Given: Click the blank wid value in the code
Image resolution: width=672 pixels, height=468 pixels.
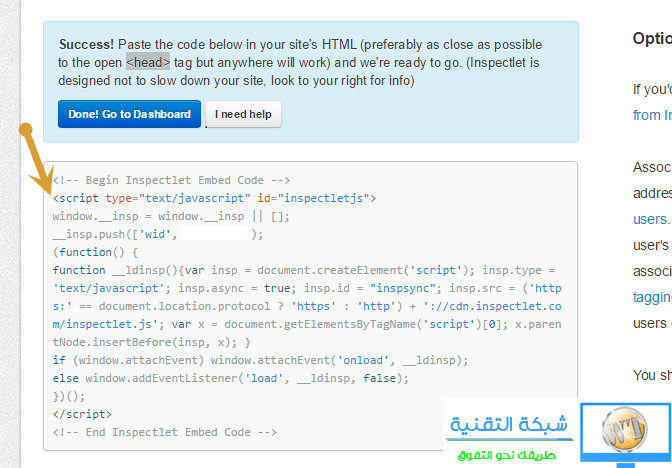Looking at the screenshot, I should [216, 234].
